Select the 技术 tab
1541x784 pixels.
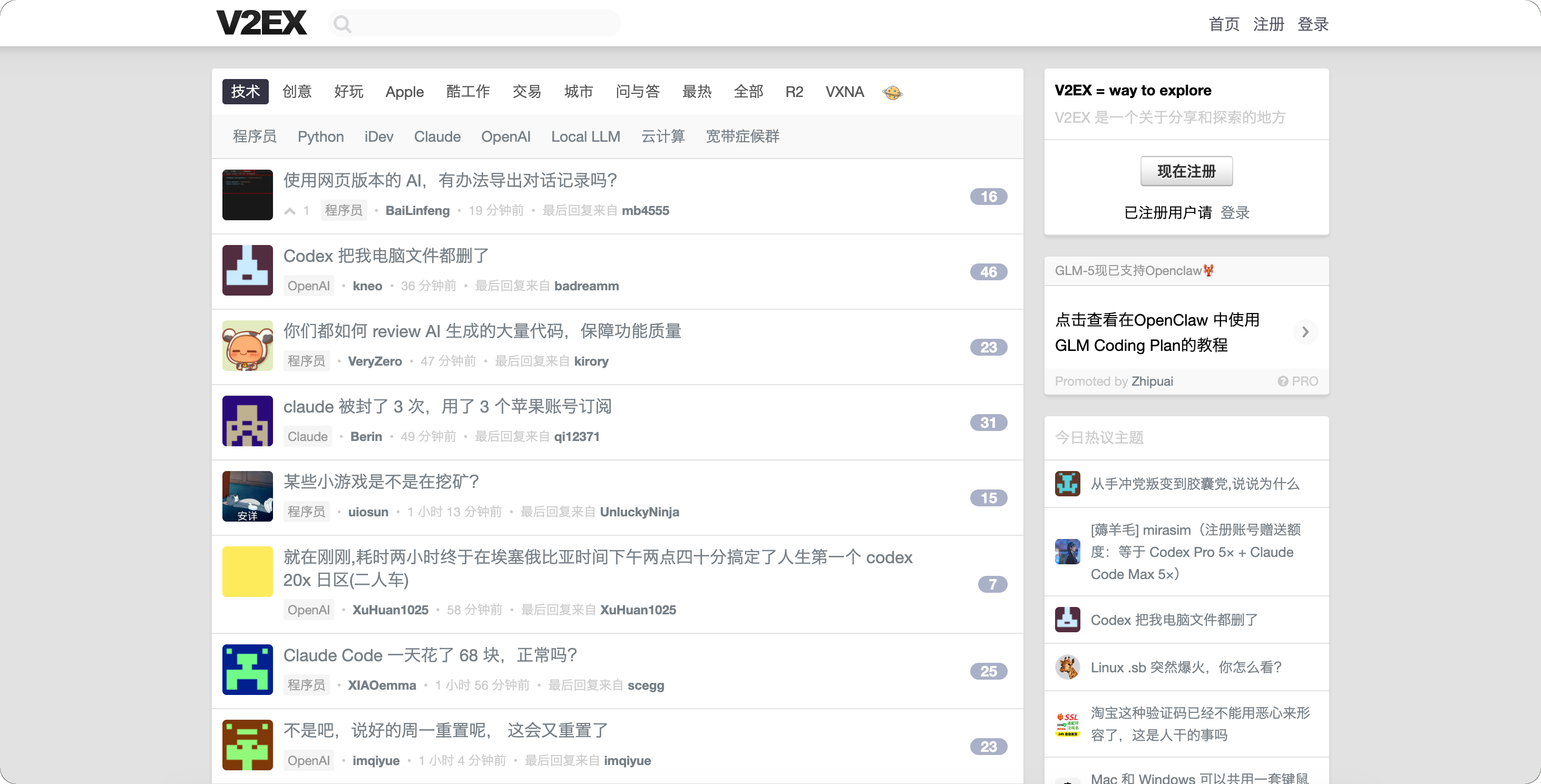(245, 92)
